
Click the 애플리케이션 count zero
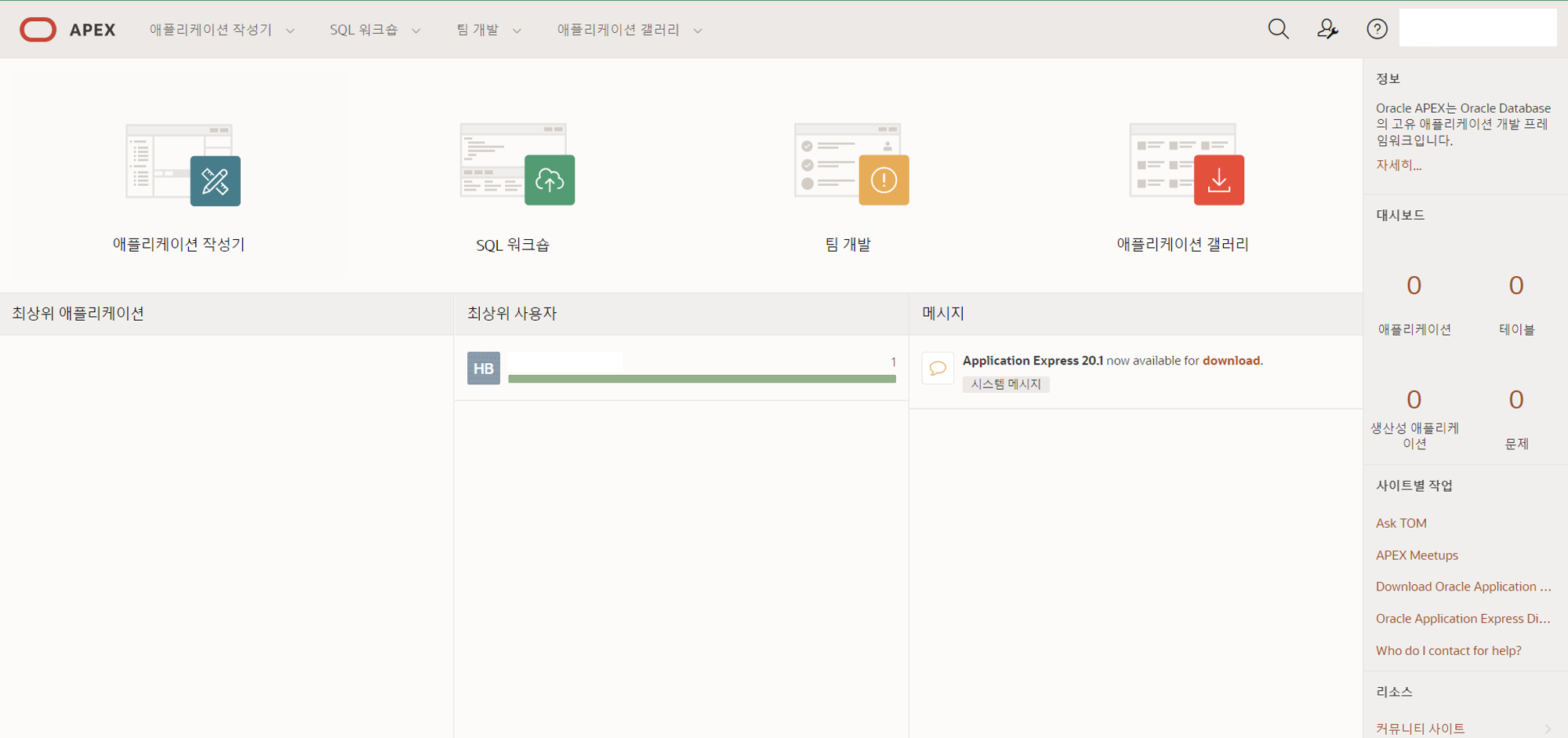pyautogui.click(x=1414, y=285)
